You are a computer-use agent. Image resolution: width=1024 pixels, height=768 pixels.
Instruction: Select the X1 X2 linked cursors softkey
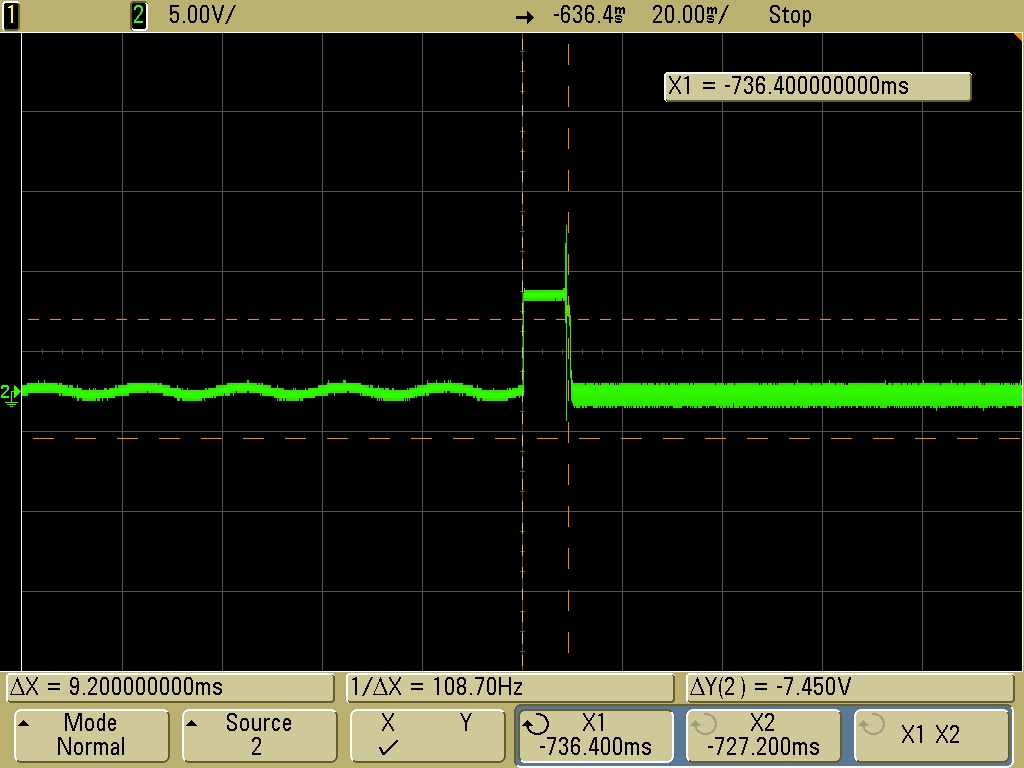(x=931, y=735)
